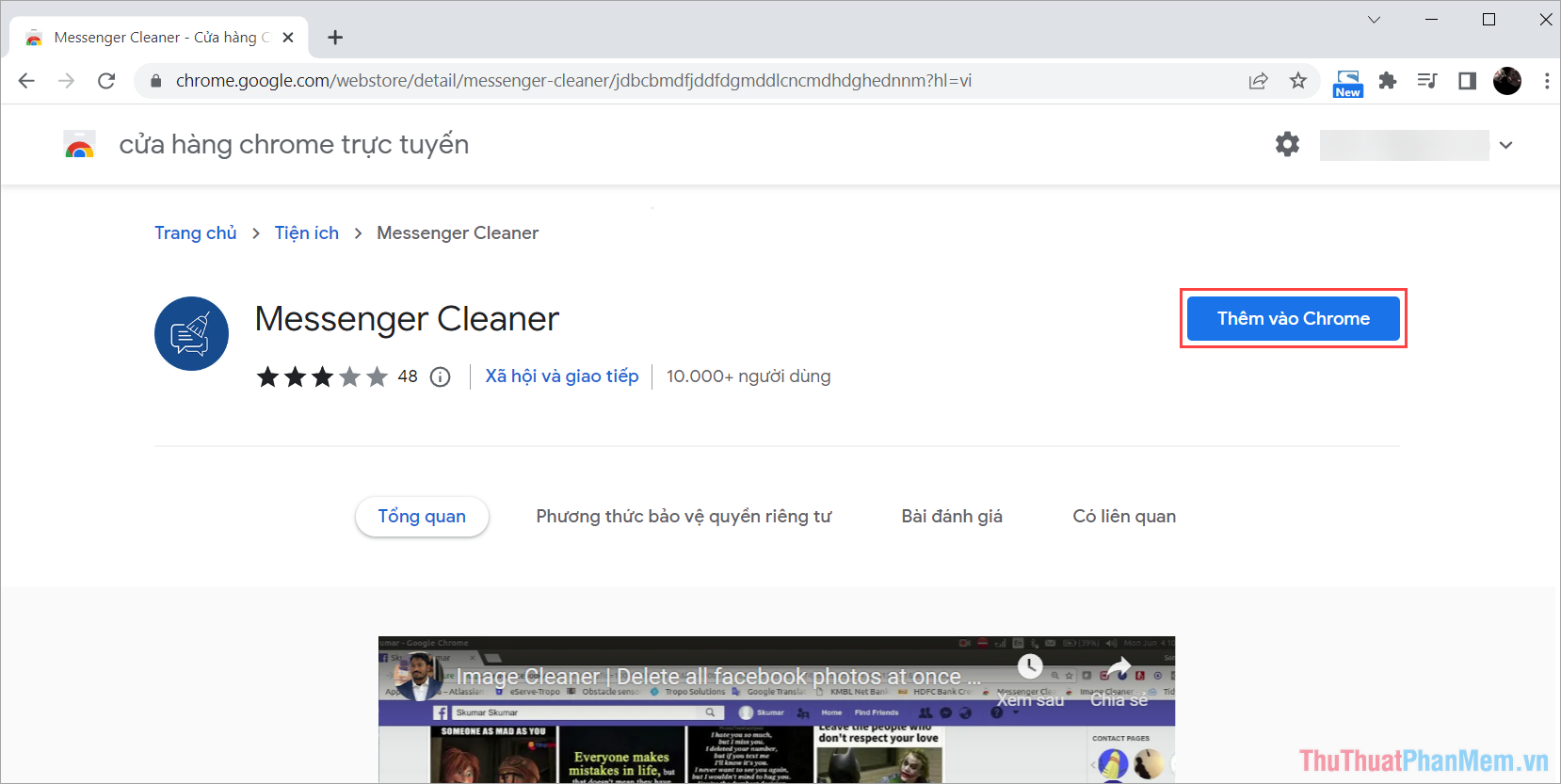1561x784 pixels.
Task: Click the 48 ratings count
Action: point(408,376)
